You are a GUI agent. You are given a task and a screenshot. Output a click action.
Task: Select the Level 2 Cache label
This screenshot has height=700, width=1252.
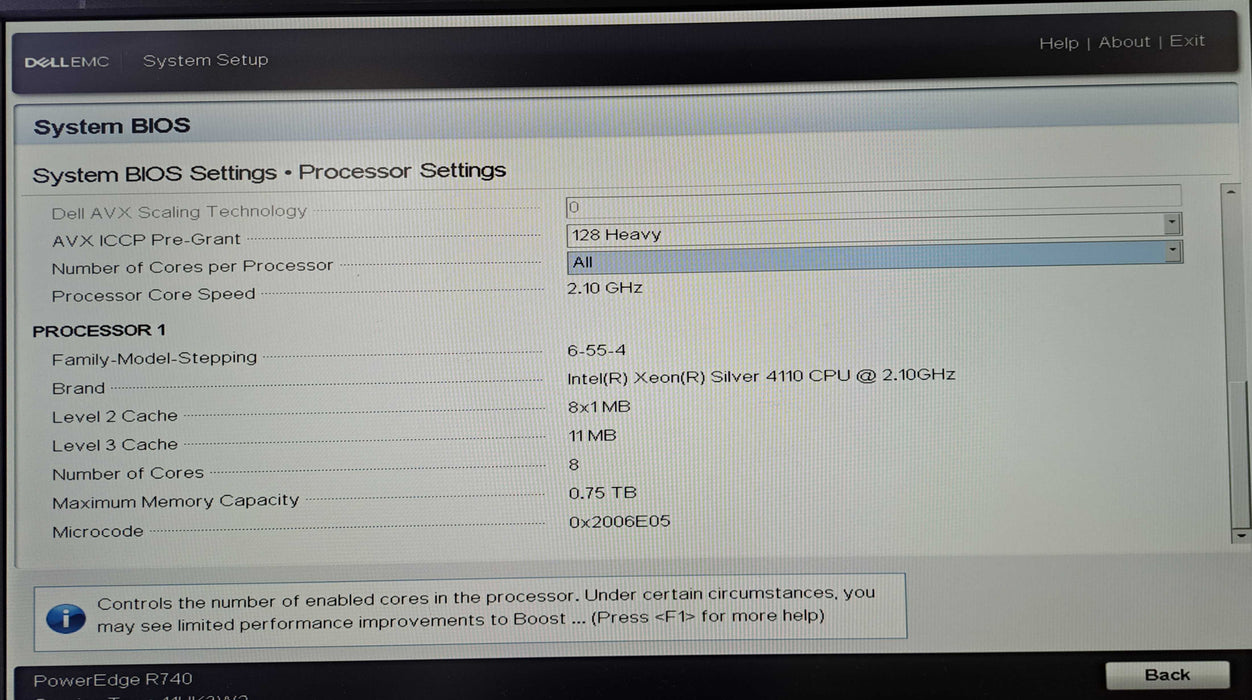(x=114, y=416)
